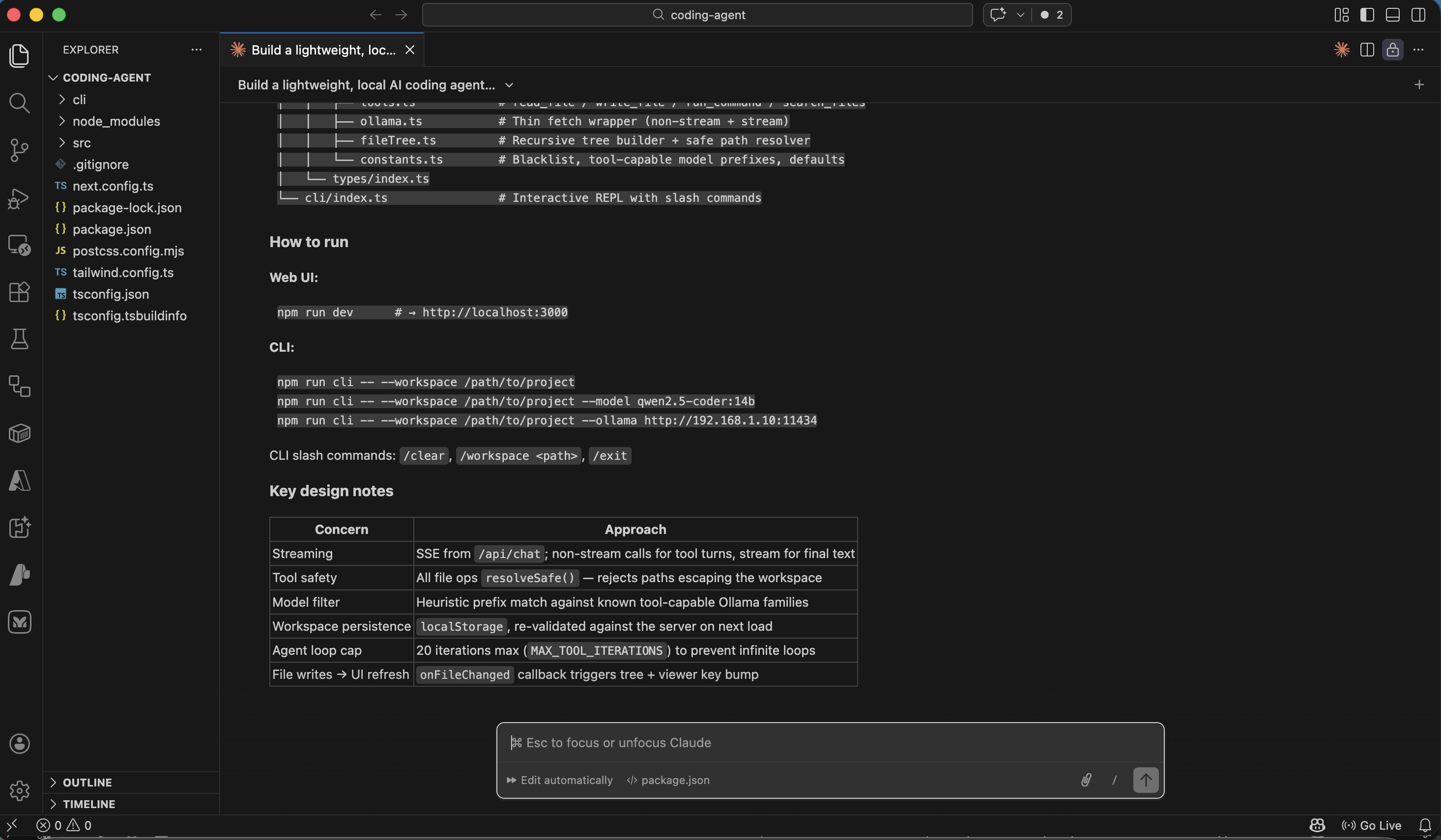This screenshot has height=840, width=1441.
Task: Open the Accounts icon
Action: click(20, 743)
